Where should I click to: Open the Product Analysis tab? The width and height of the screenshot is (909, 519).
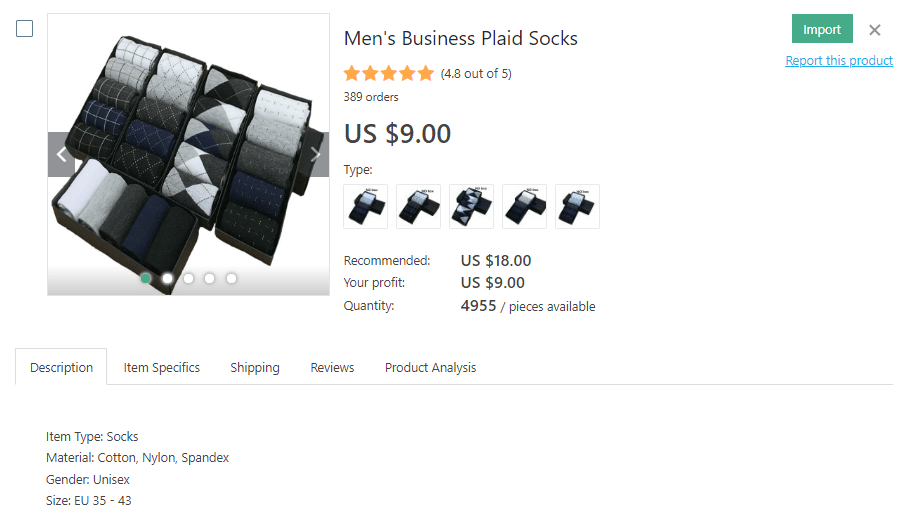tap(430, 367)
